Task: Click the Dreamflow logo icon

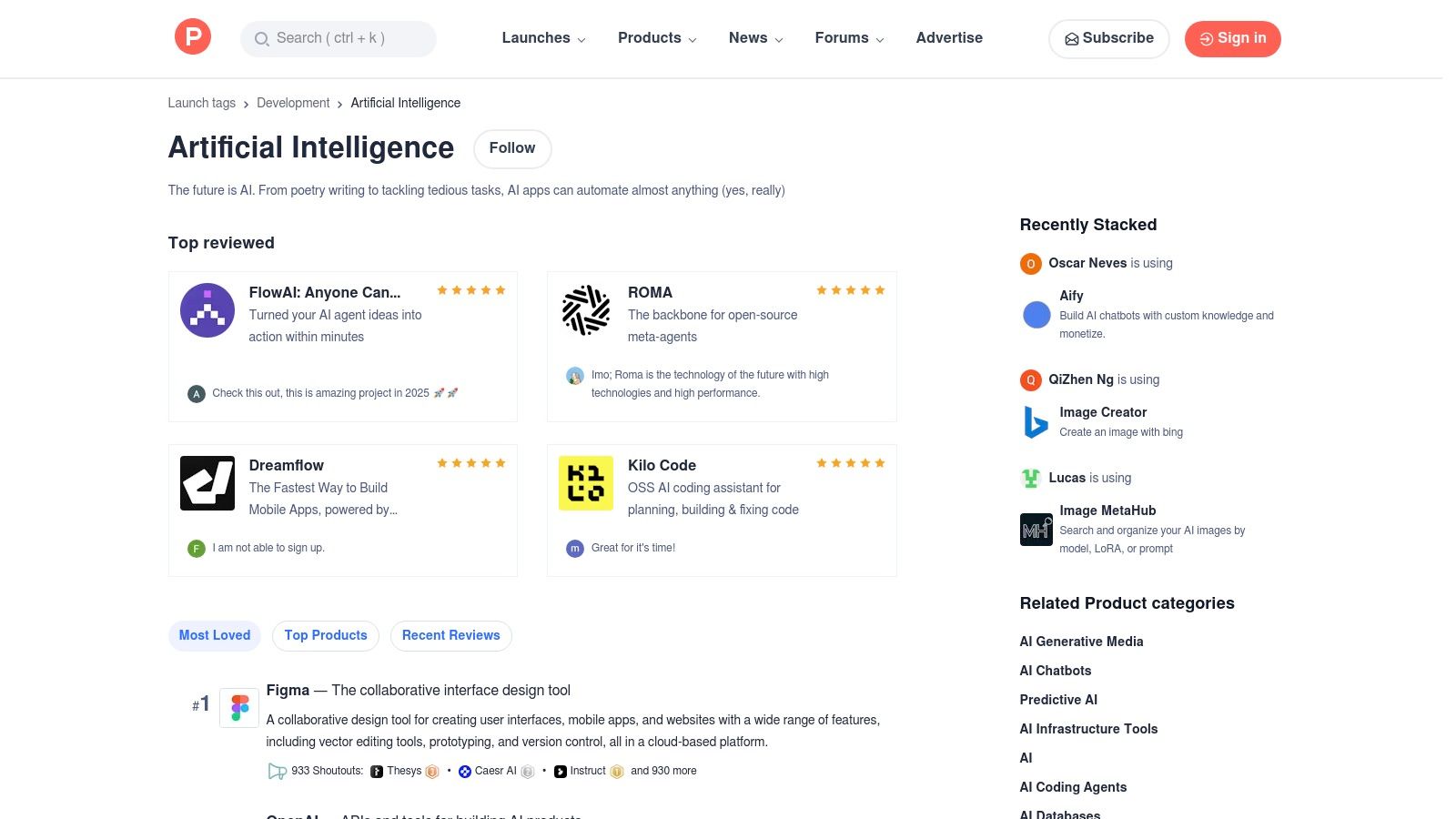Action: (207, 483)
